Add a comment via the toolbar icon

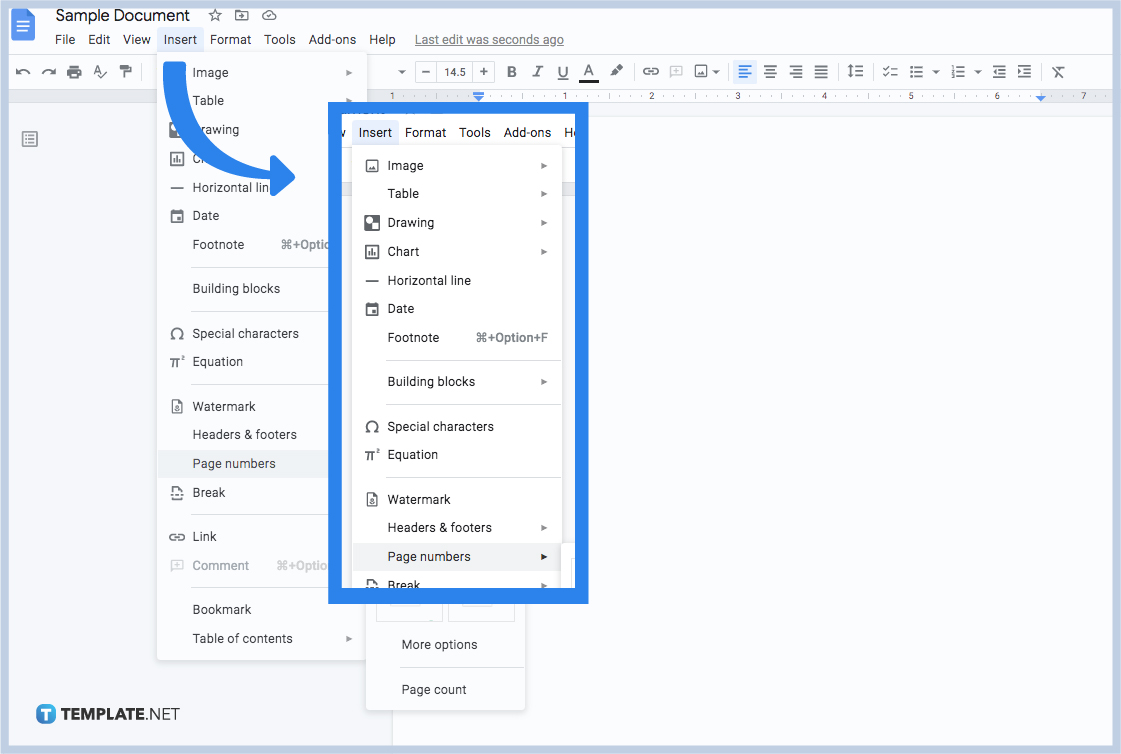coord(676,71)
